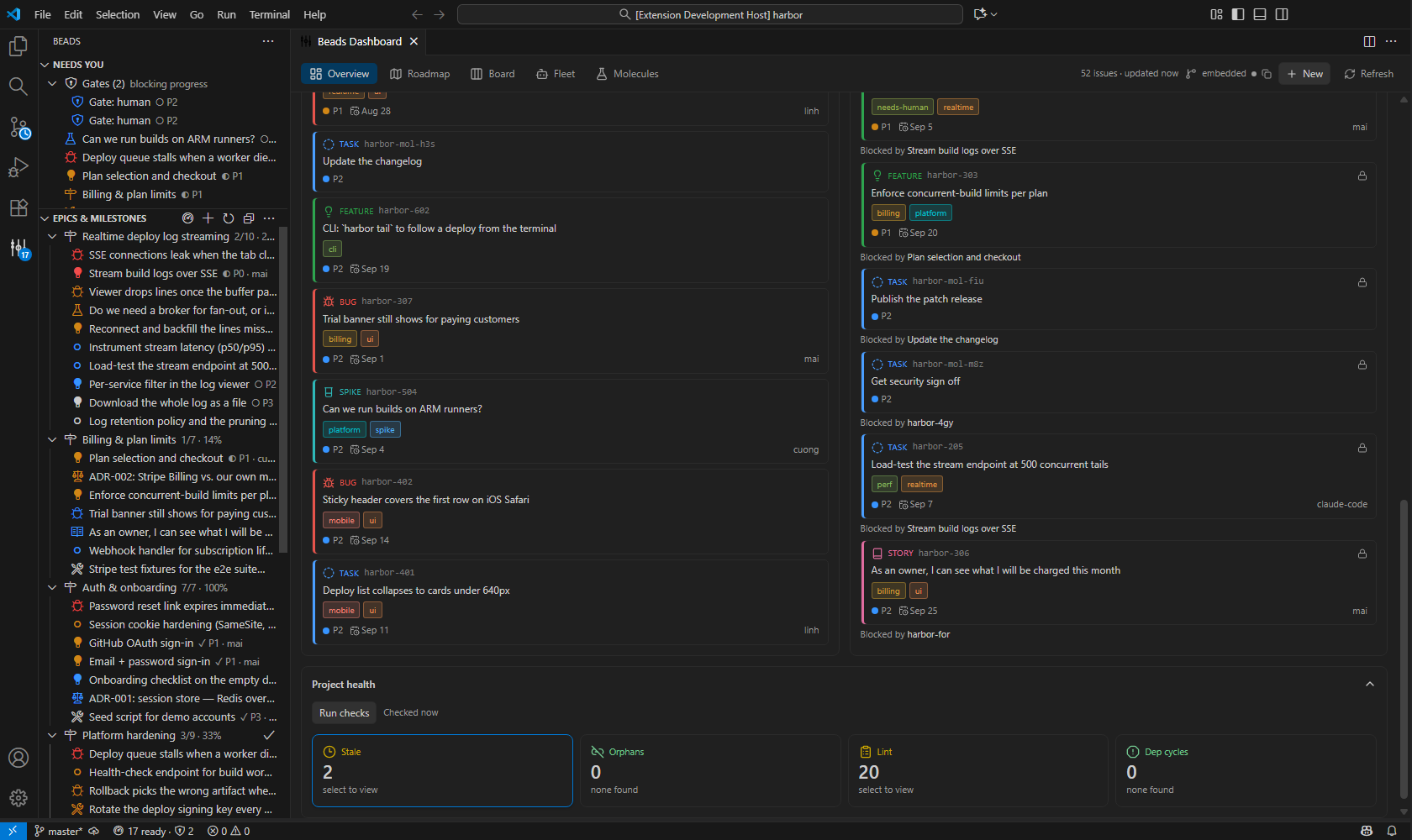This screenshot has height=840, width=1412.
Task: Select the Overview tab
Action: [340, 74]
